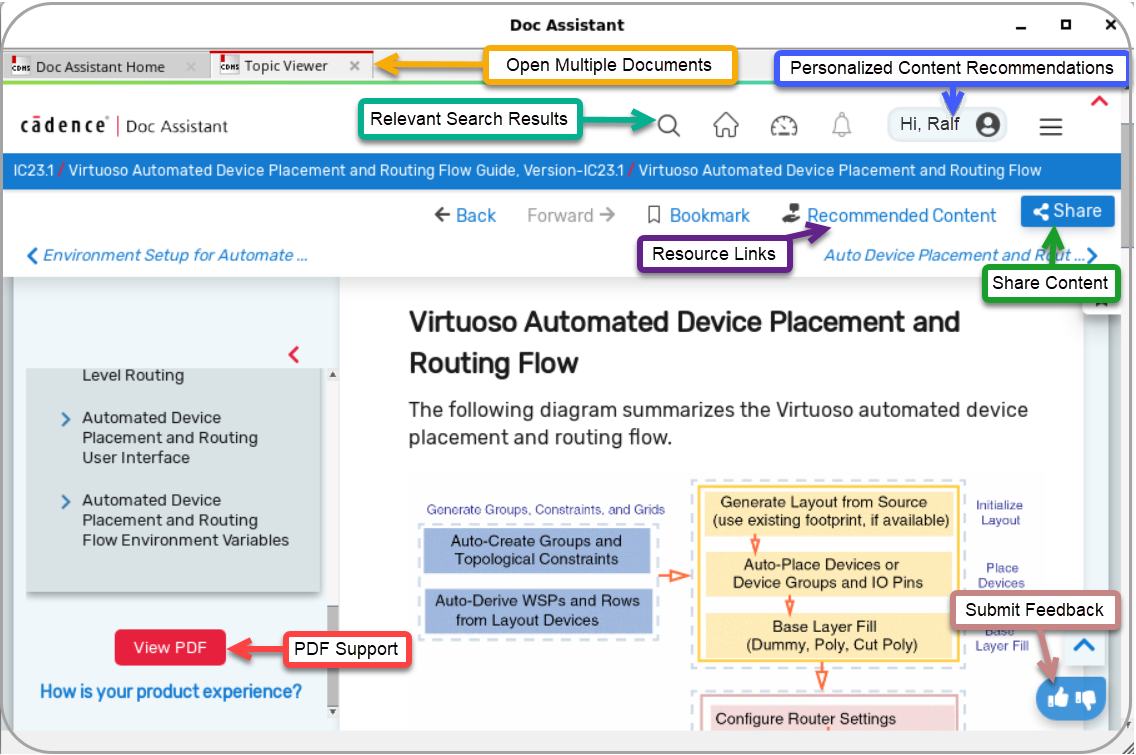This screenshot has height=755, width=1136.
Task: Click the Auto-Create Groups and Topological Constraints box
Action: point(537,550)
